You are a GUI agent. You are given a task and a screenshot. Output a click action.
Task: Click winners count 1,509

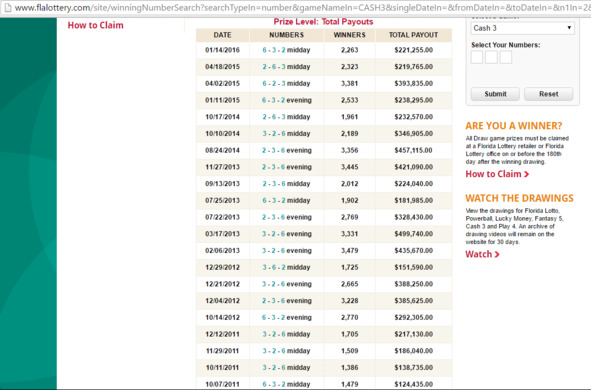pos(349,351)
